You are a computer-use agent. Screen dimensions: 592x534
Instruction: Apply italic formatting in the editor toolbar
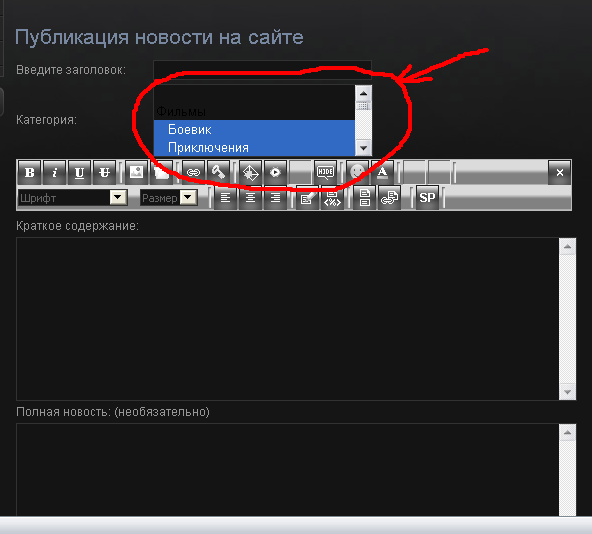(54, 172)
